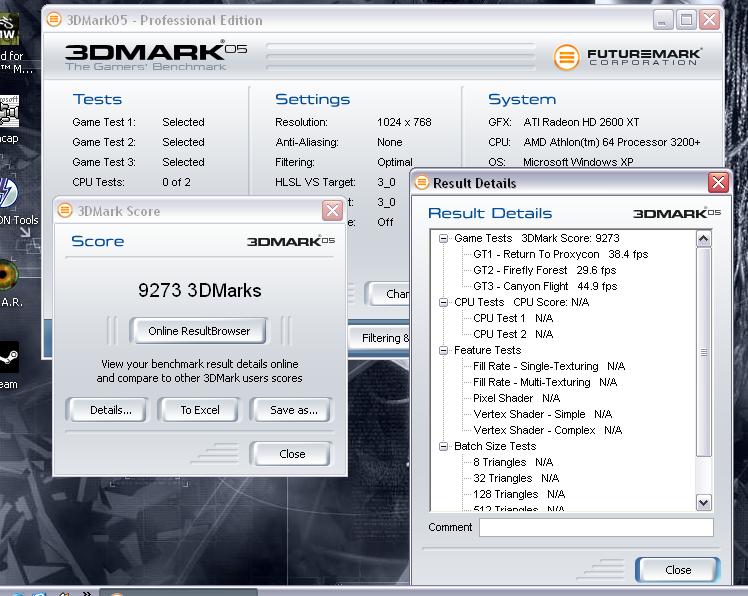Close the 3DMark Score dialog via Close button
748x596 pixels.
coord(291,454)
